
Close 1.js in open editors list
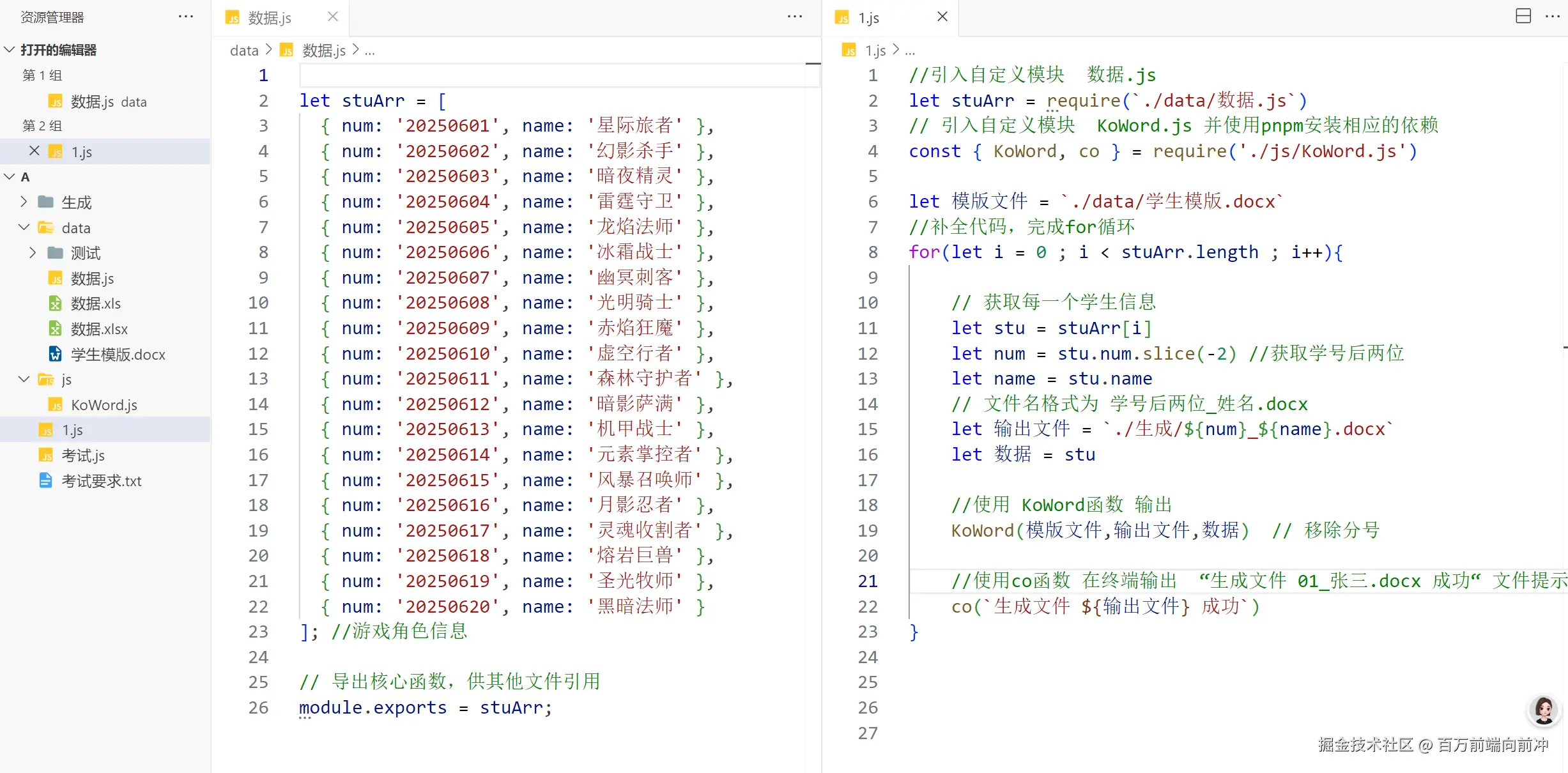[35, 151]
